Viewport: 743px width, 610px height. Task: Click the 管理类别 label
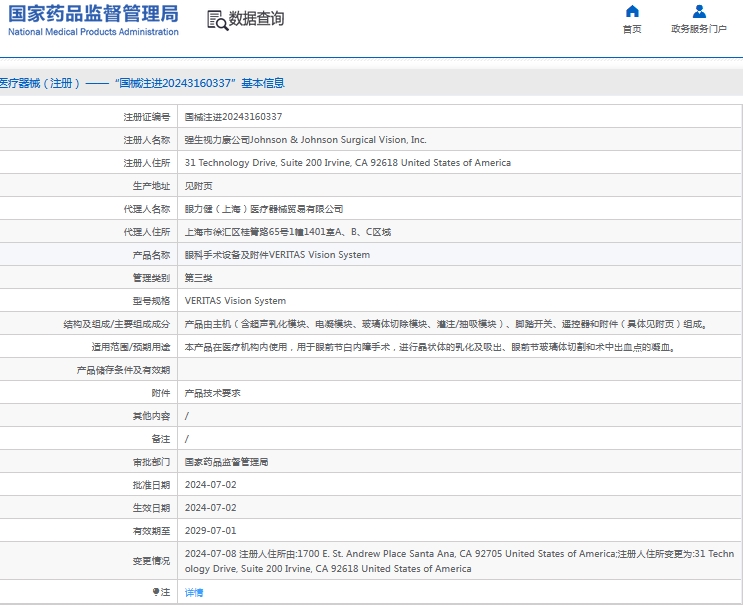(x=151, y=278)
